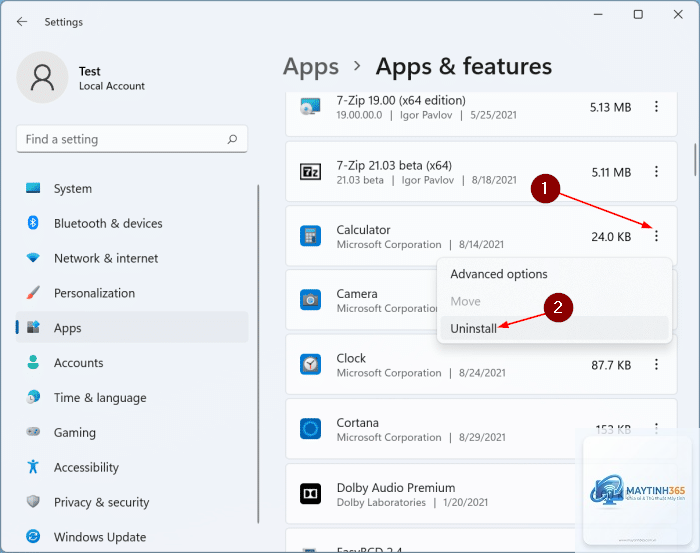Screen dimensions: 700x553
Task: Click the Cortana app icon
Action: (310, 429)
